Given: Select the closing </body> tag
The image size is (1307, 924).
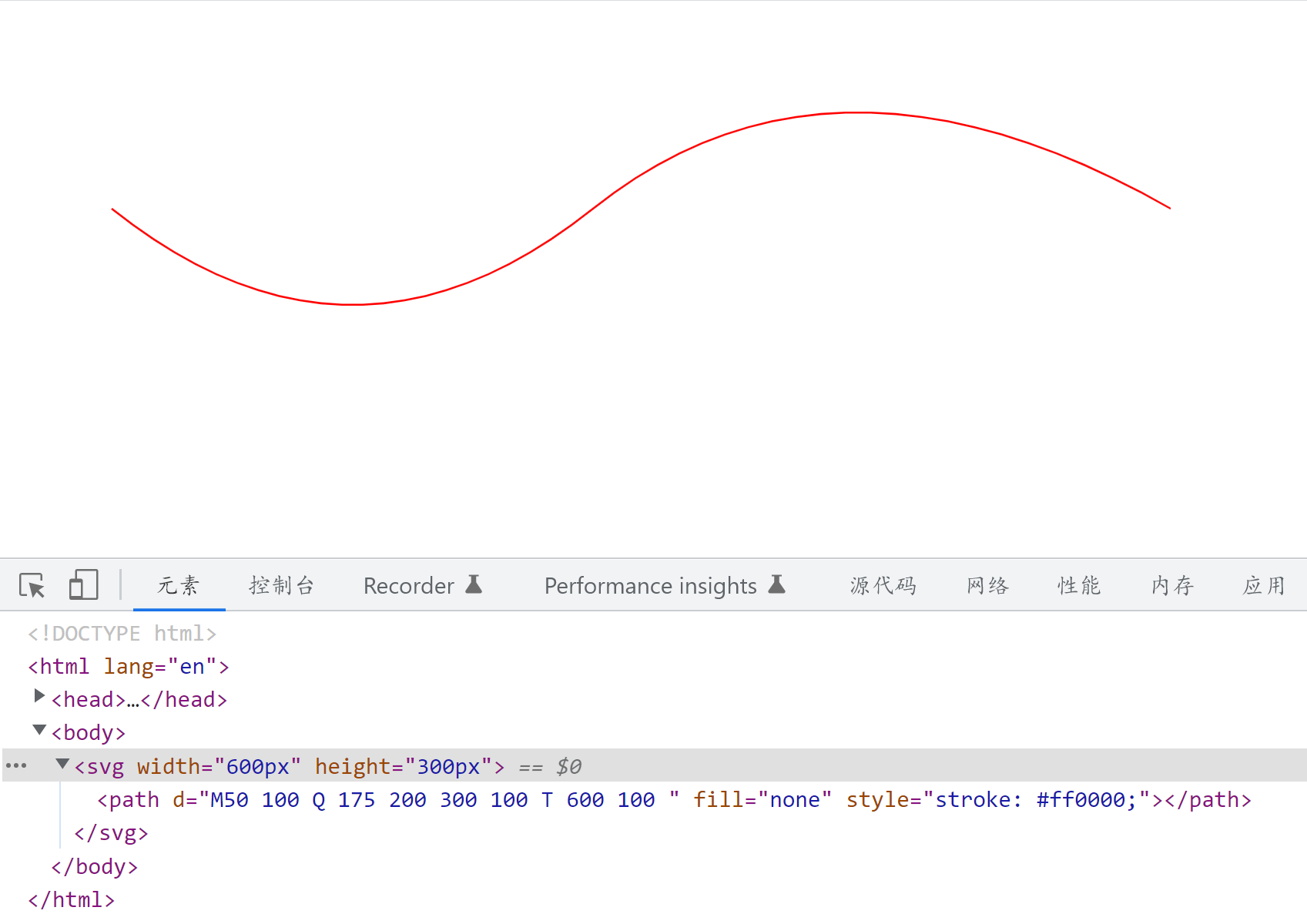Looking at the screenshot, I should (95, 867).
